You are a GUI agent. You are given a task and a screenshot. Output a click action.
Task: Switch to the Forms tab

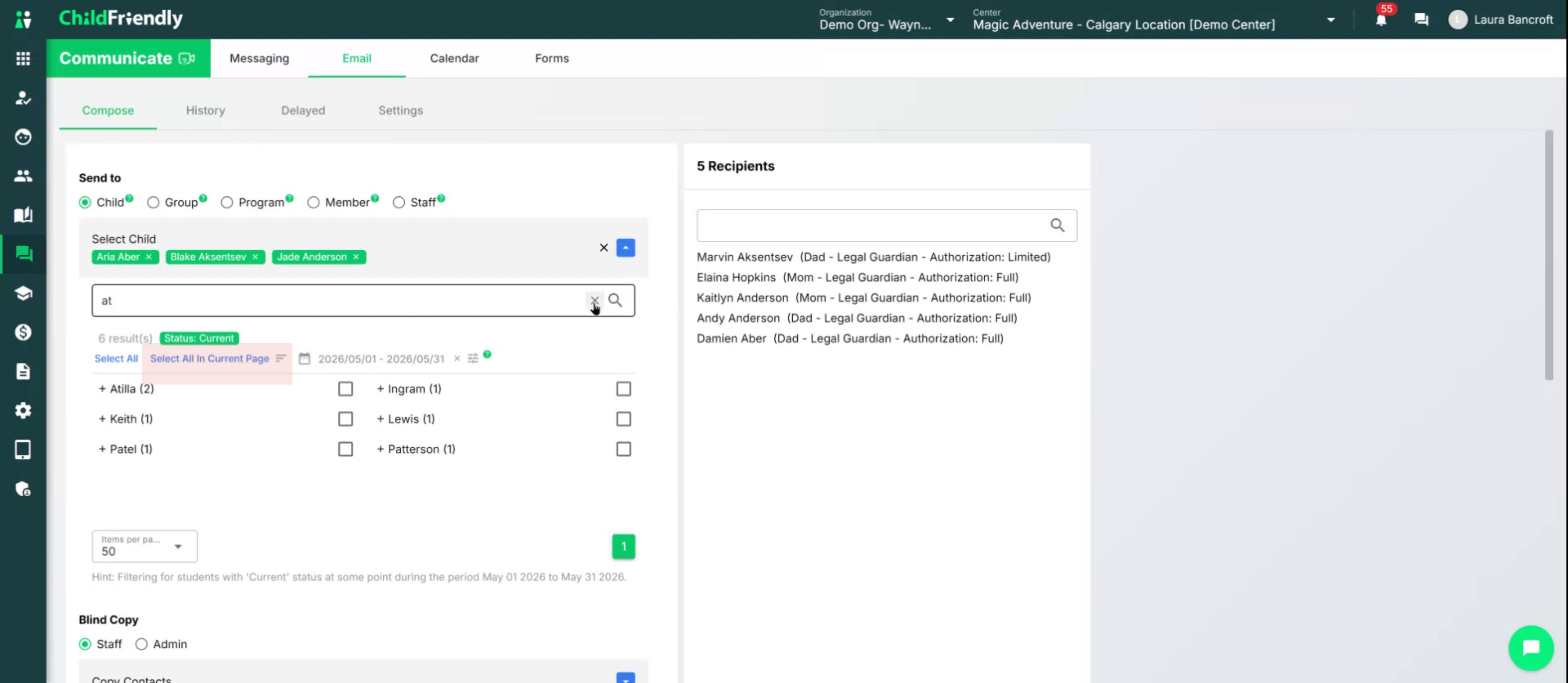(551, 58)
